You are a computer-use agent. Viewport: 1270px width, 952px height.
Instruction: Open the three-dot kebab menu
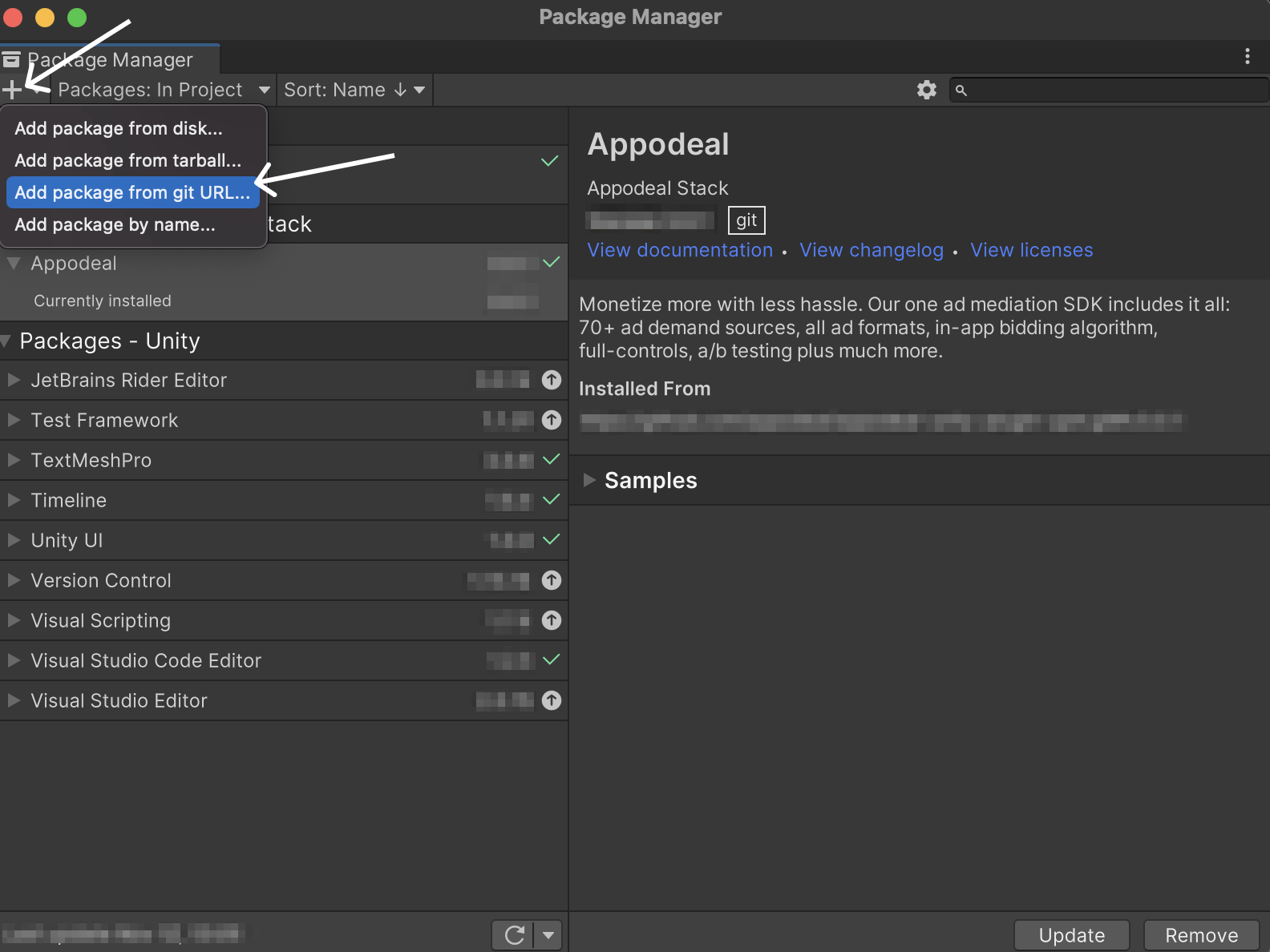1247,56
